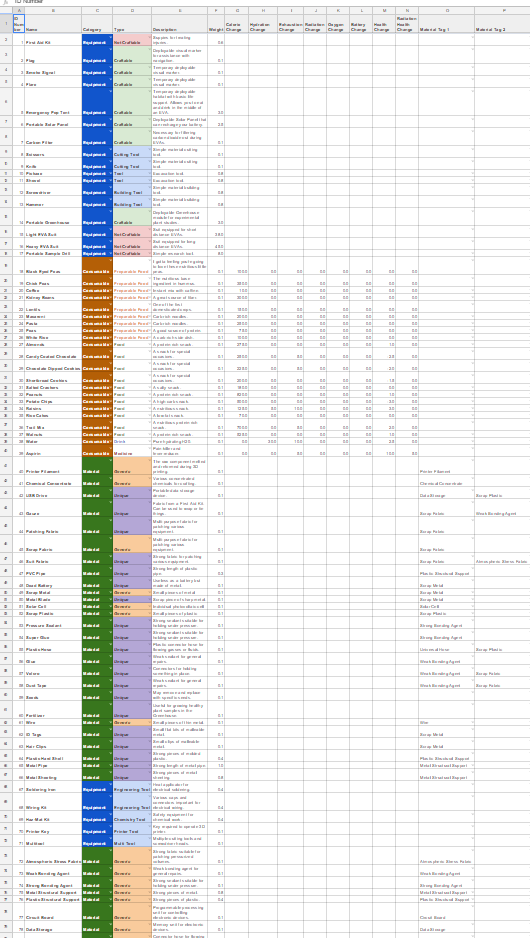The width and height of the screenshot is (530, 938).
Task: Open Category dropdown for Printer Filament
Action: coord(110,459)
